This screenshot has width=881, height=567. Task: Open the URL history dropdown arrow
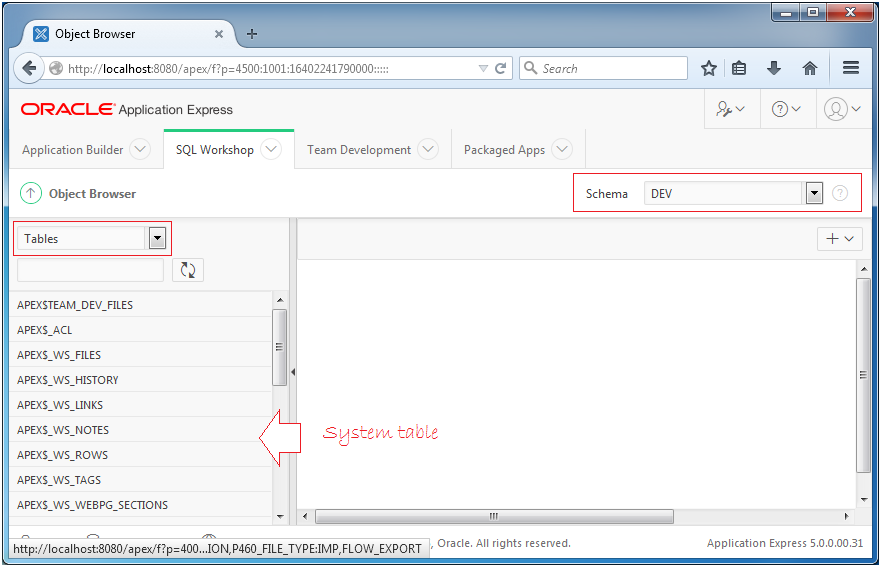pyautogui.click(x=483, y=69)
